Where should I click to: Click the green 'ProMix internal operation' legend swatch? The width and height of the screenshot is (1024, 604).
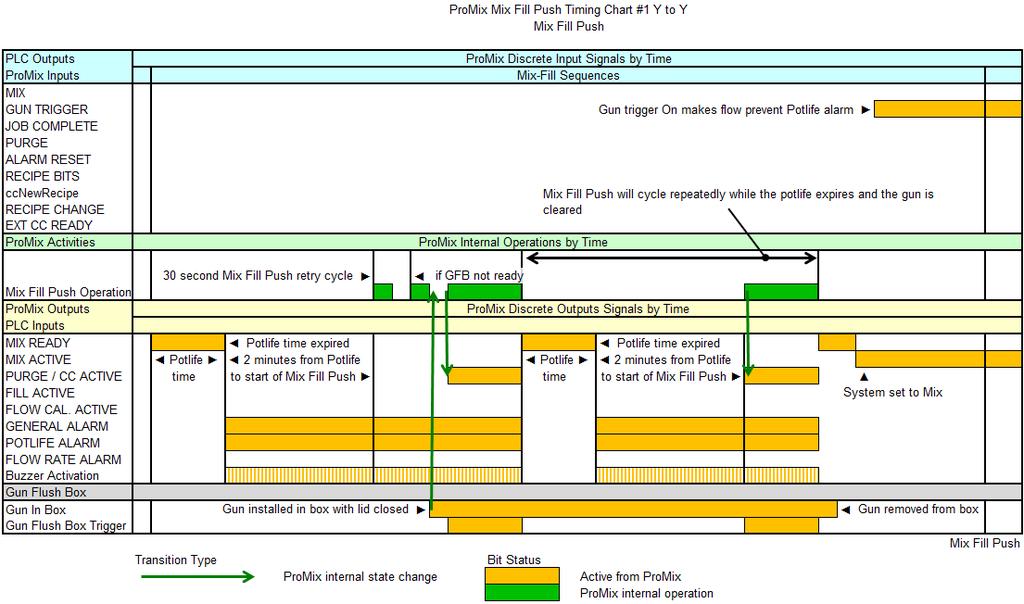pyautogui.click(x=522, y=592)
